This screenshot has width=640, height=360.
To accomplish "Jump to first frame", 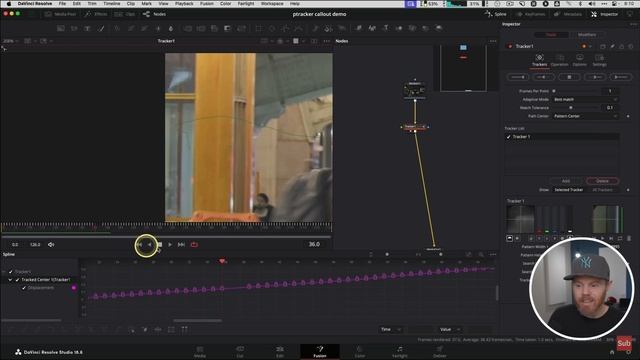I will 140,244.
